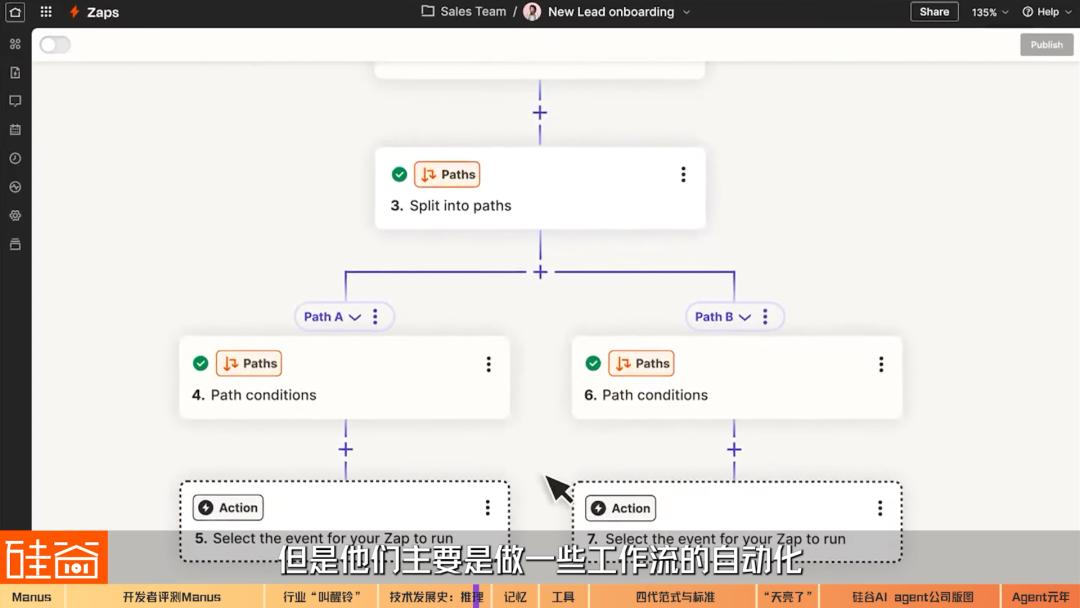Image resolution: width=1080 pixels, height=608 pixels.
Task: Open the 135% zoom level dropdown
Action: [x=990, y=12]
